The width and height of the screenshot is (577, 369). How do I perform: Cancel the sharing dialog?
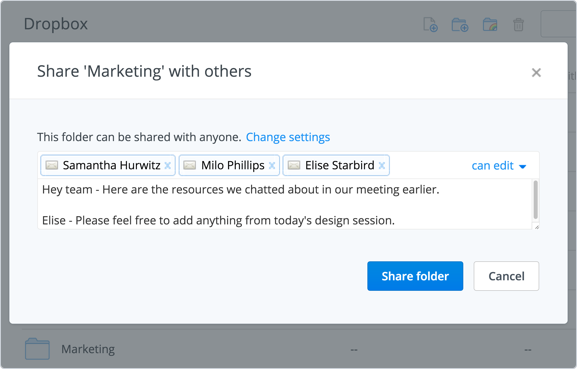point(506,276)
